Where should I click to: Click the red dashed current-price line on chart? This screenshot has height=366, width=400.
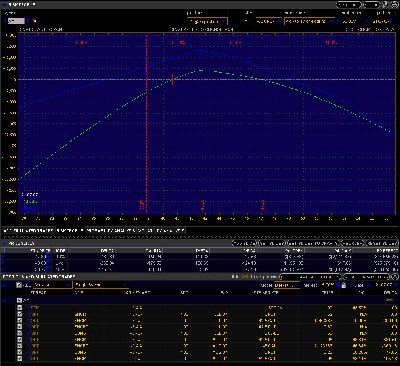tap(147, 123)
